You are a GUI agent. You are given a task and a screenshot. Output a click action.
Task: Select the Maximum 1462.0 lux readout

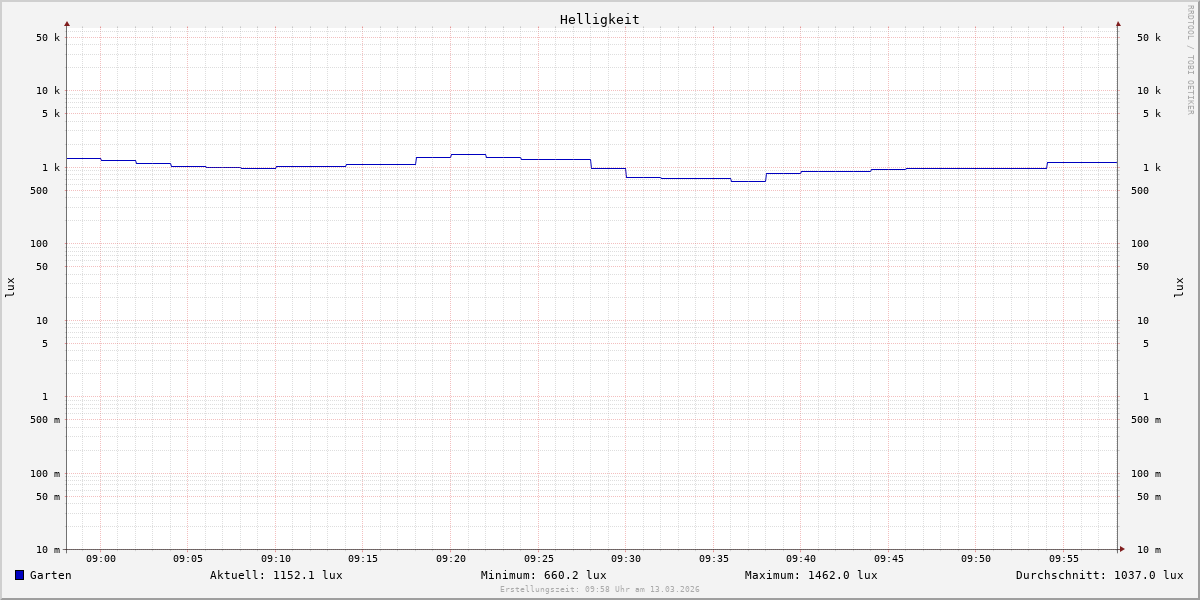[x=811, y=575]
